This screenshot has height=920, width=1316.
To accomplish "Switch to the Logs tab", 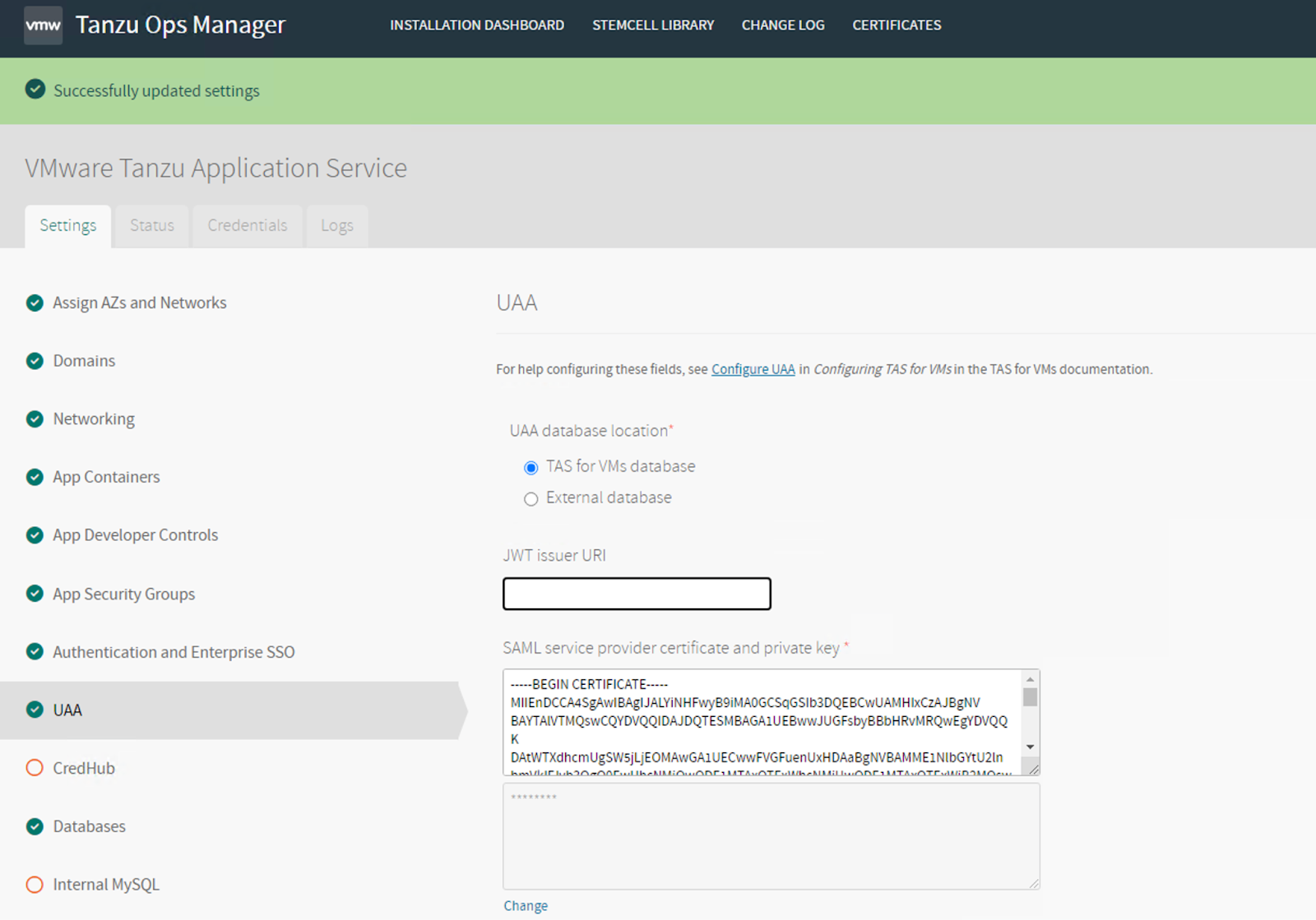I will tap(337, 226).
